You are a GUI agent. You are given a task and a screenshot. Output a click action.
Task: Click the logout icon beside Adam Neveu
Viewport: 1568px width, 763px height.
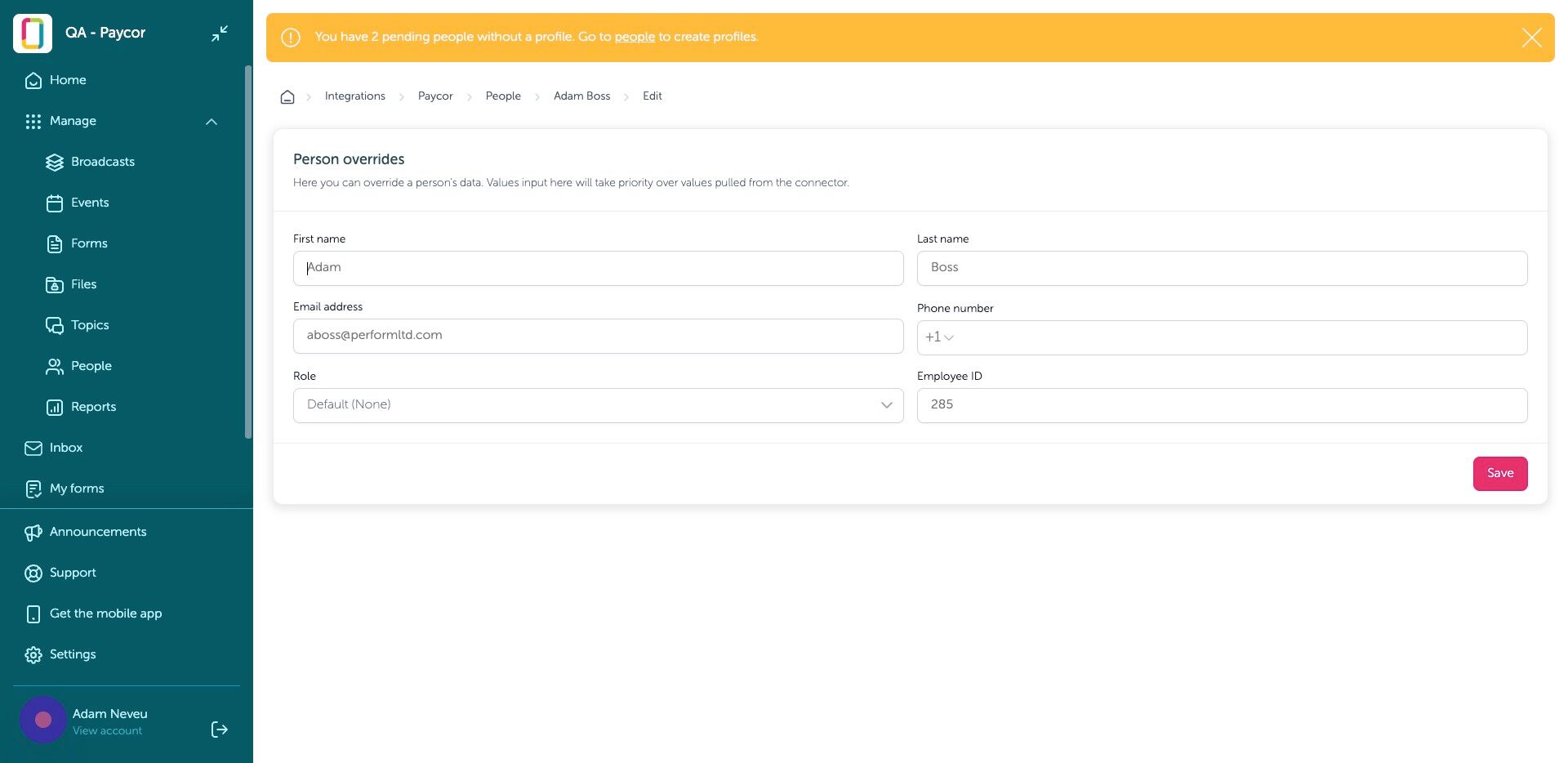220,730
